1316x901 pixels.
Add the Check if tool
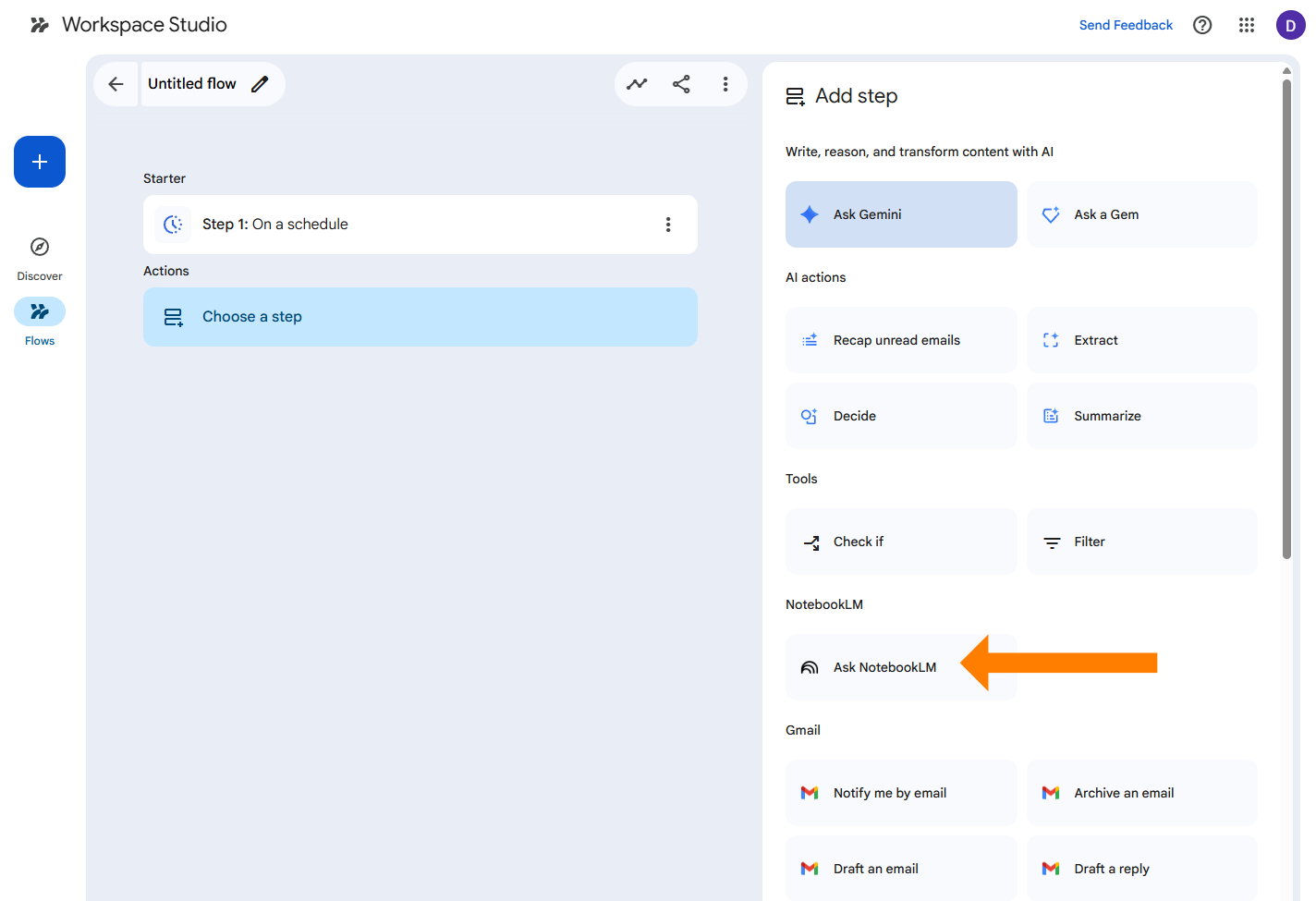(901, 542)
